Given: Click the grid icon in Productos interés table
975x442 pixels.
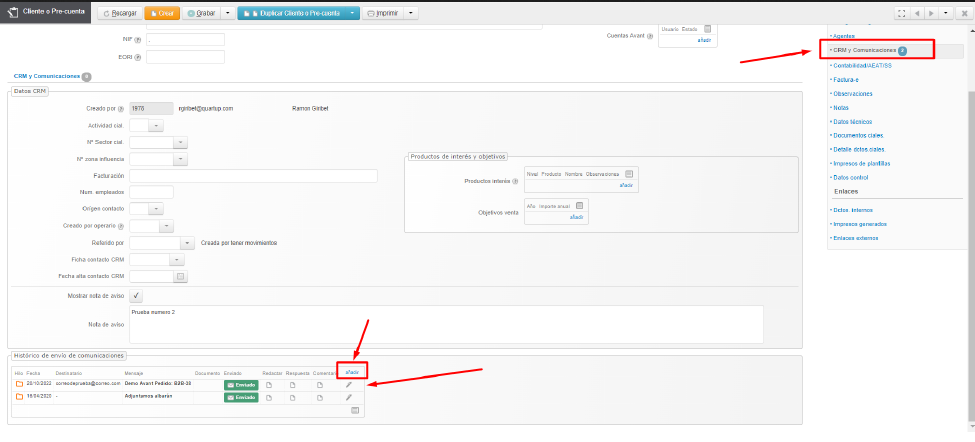Looking at the screenshot, I should (628, 175).
